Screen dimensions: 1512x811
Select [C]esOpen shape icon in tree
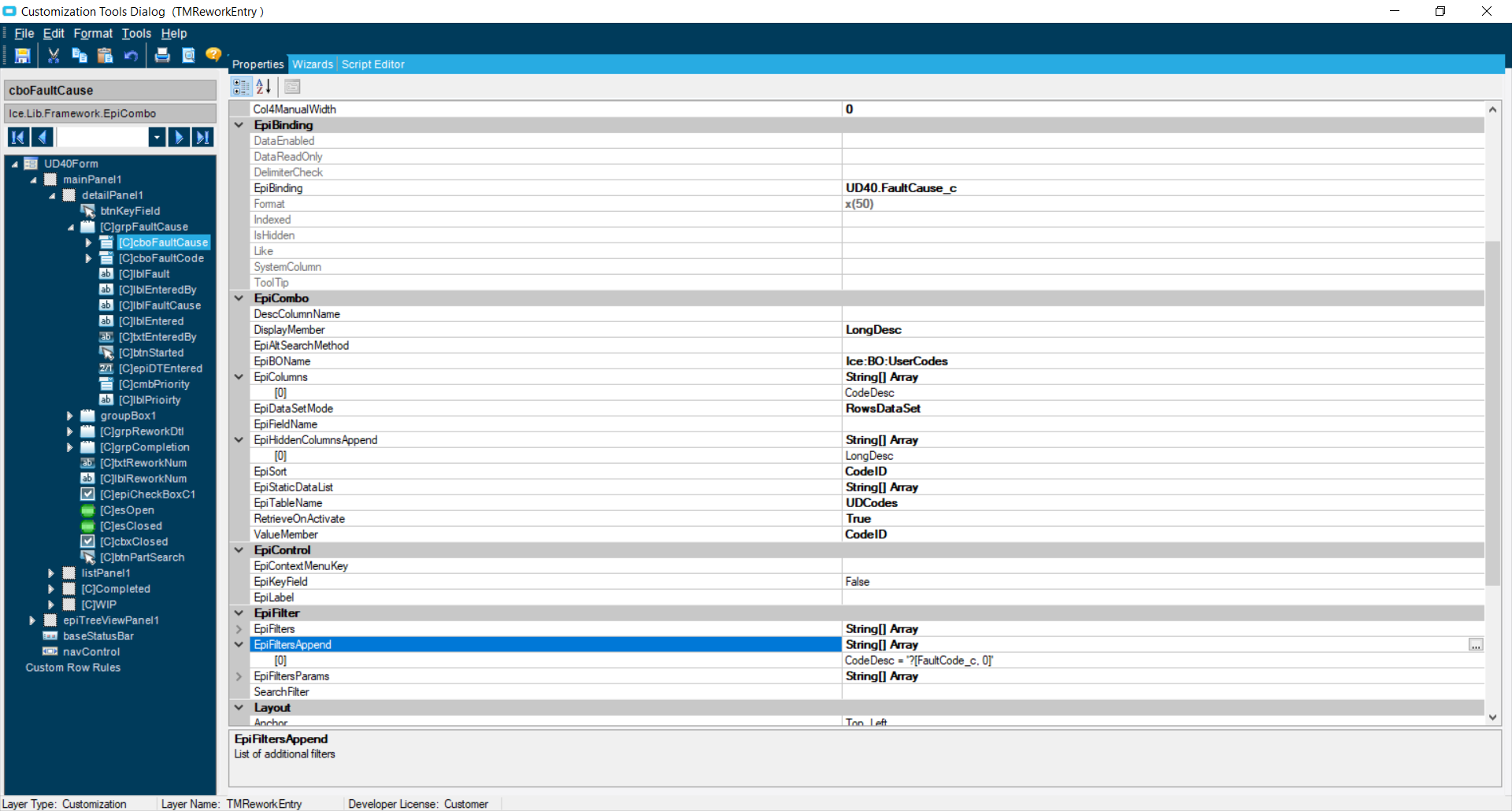point(87,510)
